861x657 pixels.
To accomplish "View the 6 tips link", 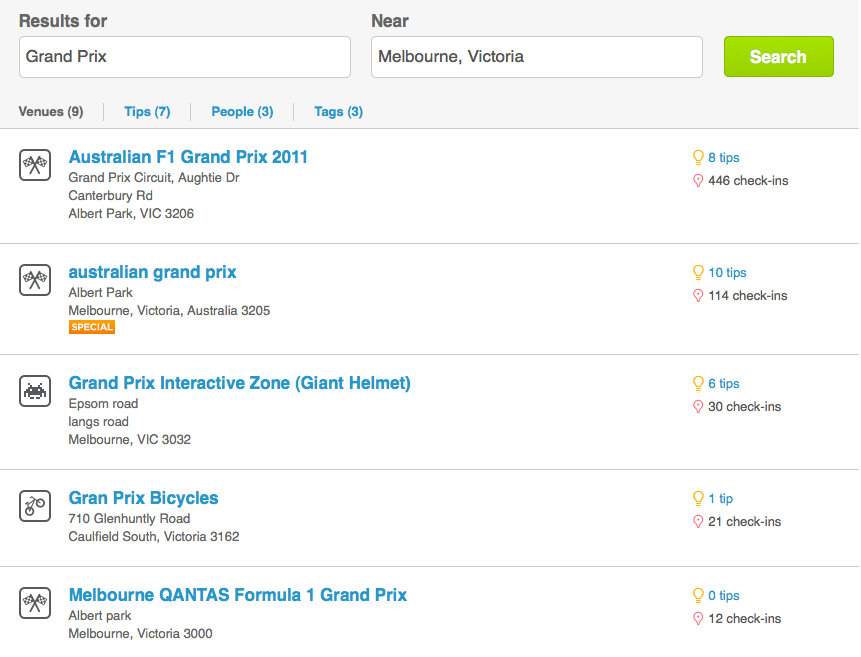I will click(x=724, y=383).
